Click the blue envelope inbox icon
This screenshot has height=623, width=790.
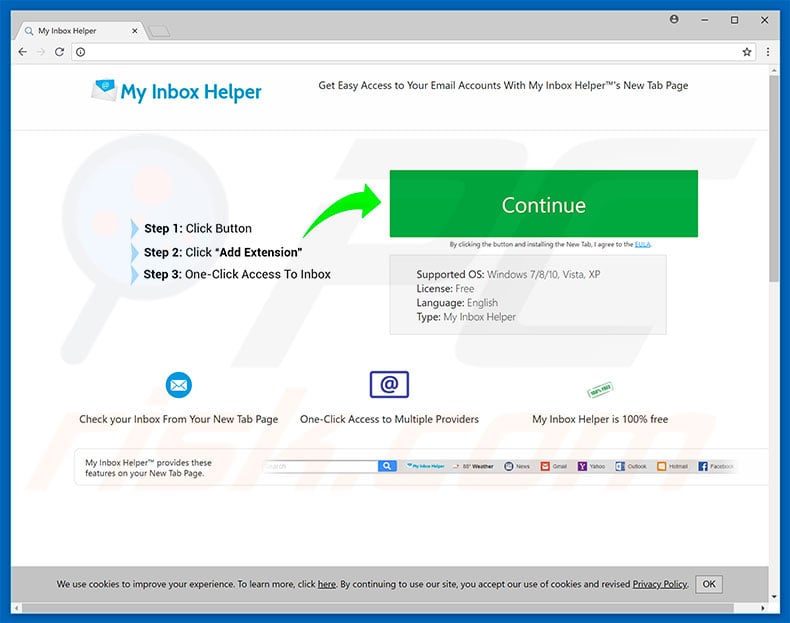(178, 385)
